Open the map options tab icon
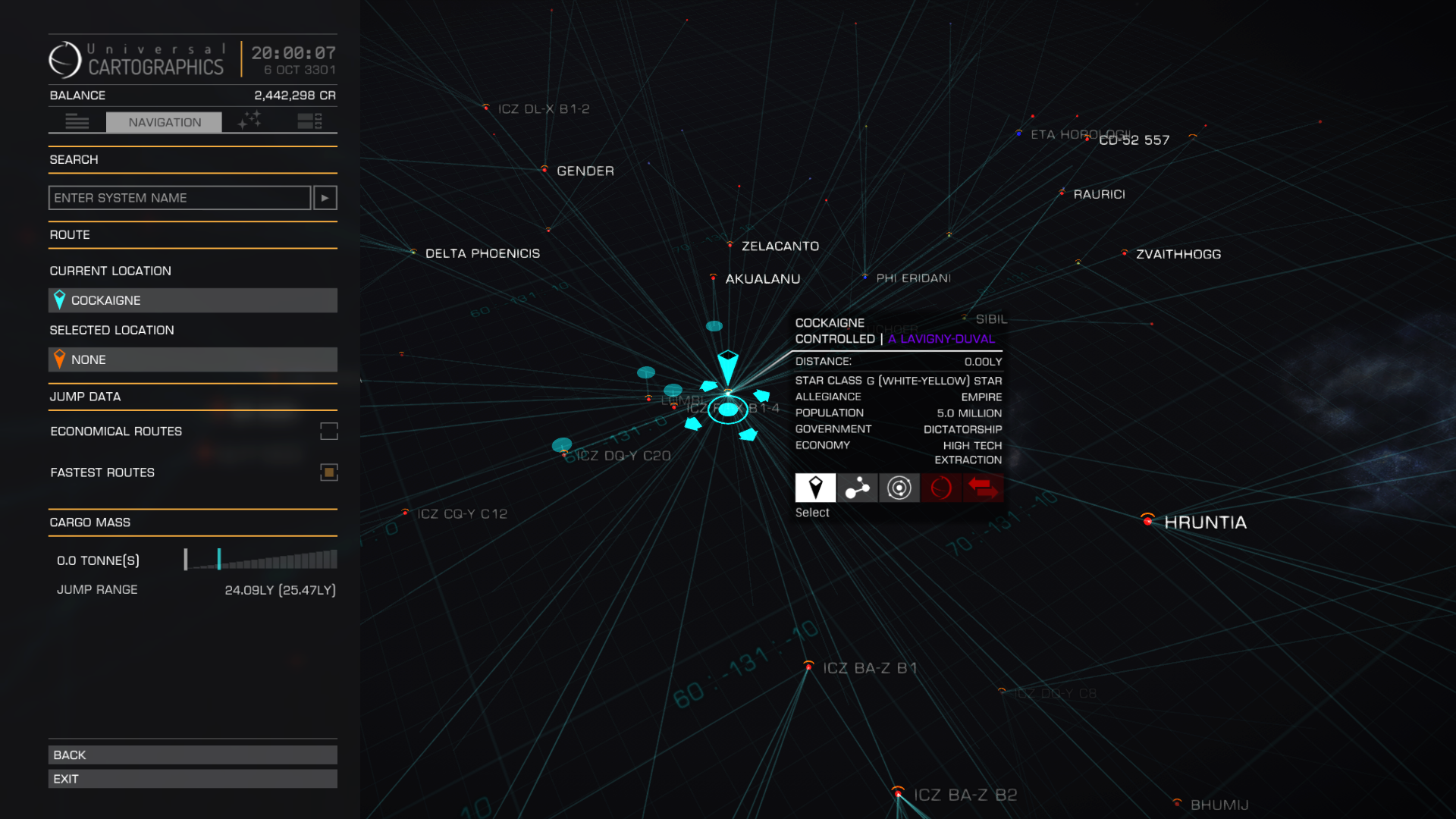 (309, 121)
